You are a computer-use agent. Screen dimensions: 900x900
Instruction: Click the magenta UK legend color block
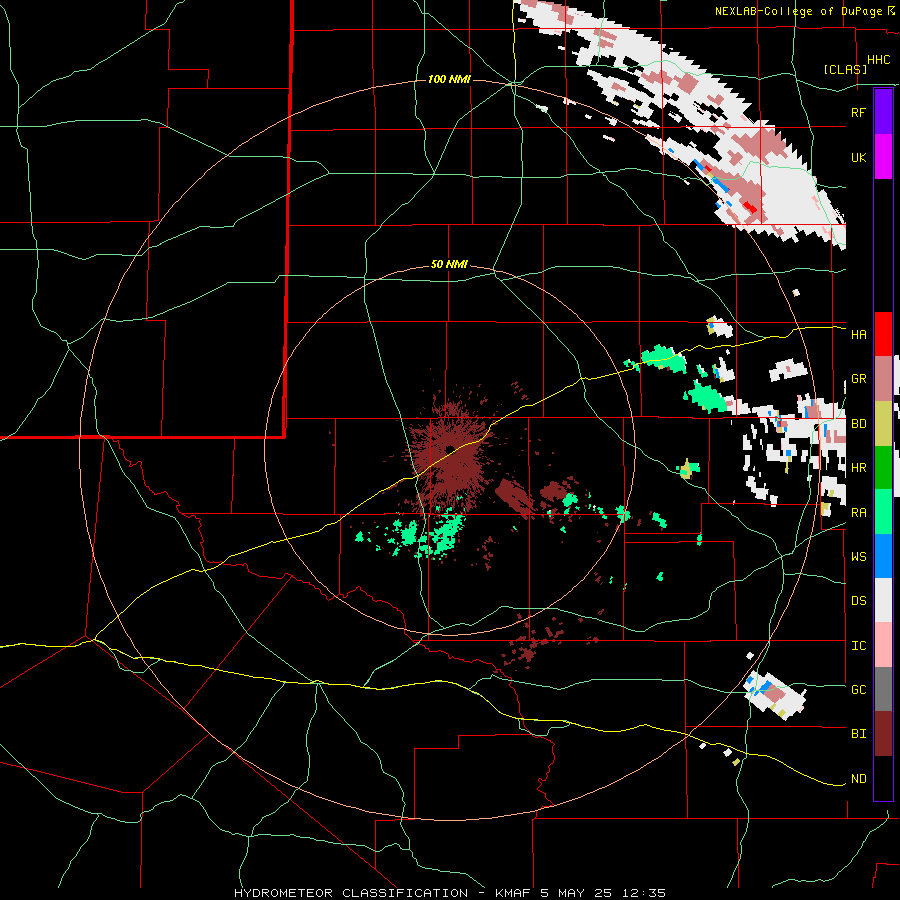pos(883,157)
